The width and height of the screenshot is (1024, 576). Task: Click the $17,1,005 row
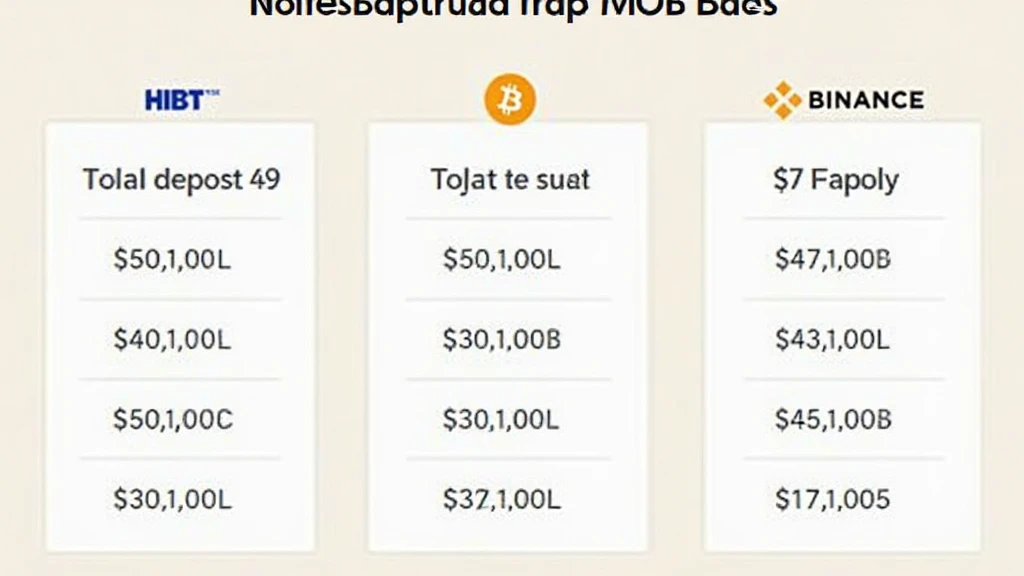click(832, 498)
